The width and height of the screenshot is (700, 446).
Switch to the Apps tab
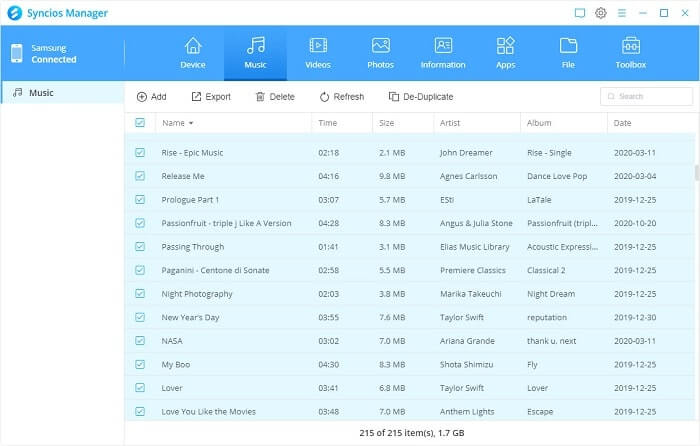pos(505,53)
